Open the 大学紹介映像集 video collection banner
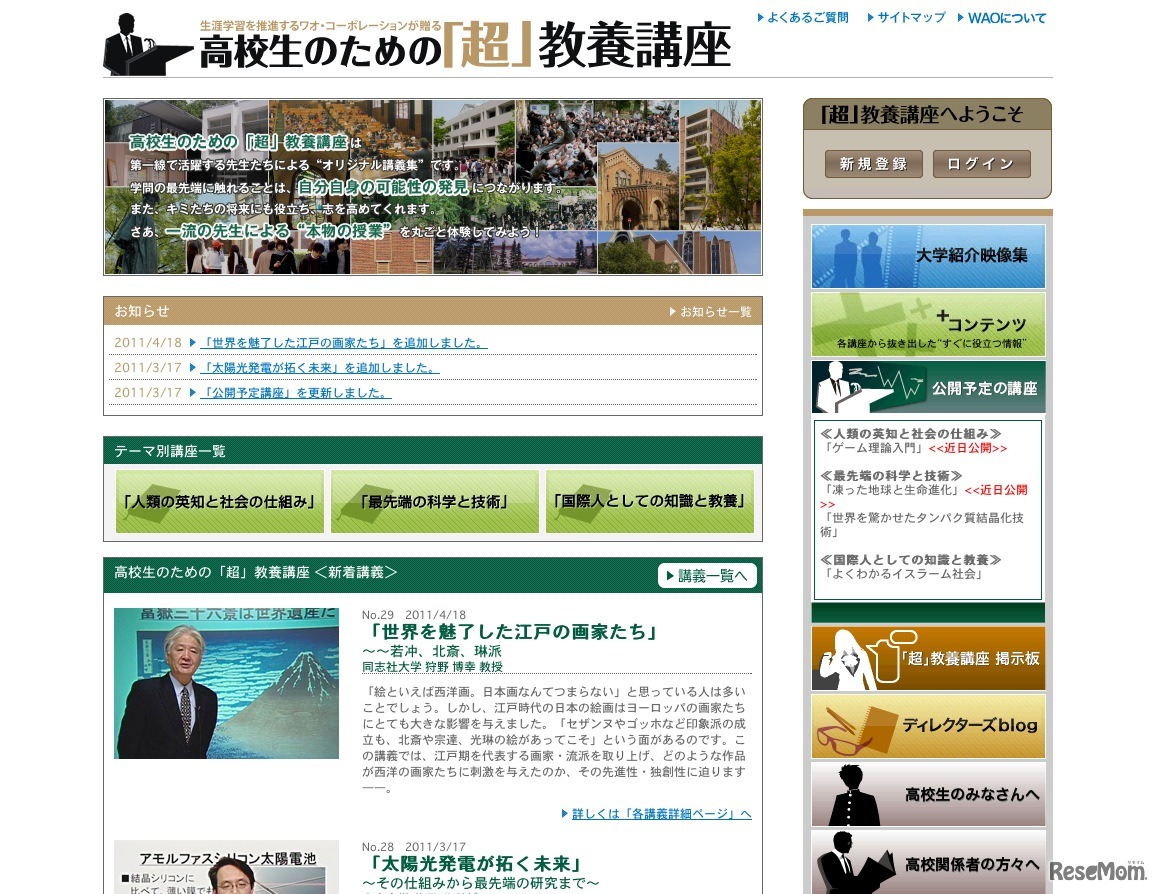Image resolution: width=1160 pixels, height=894 pixels. (927, 256)
